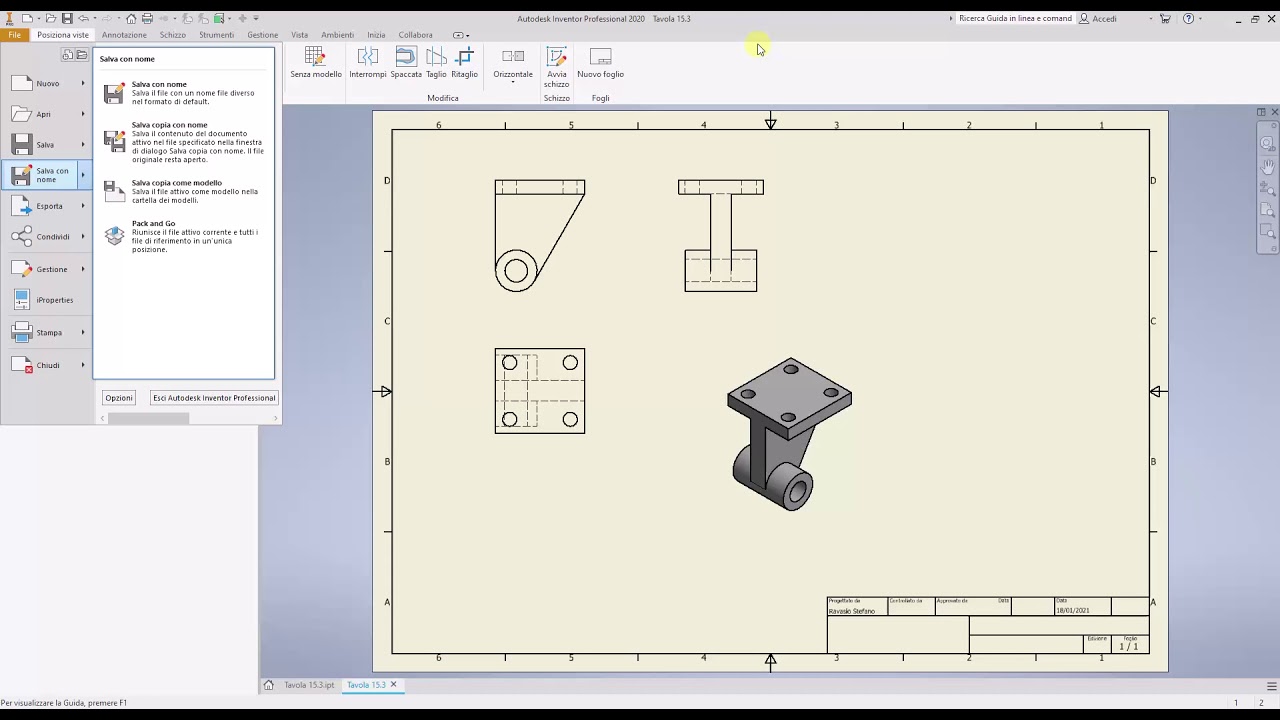The height and width of the screenshot is (720, 1280).
Task: Click the Opzioni button
Action: [x=119, y=398]
